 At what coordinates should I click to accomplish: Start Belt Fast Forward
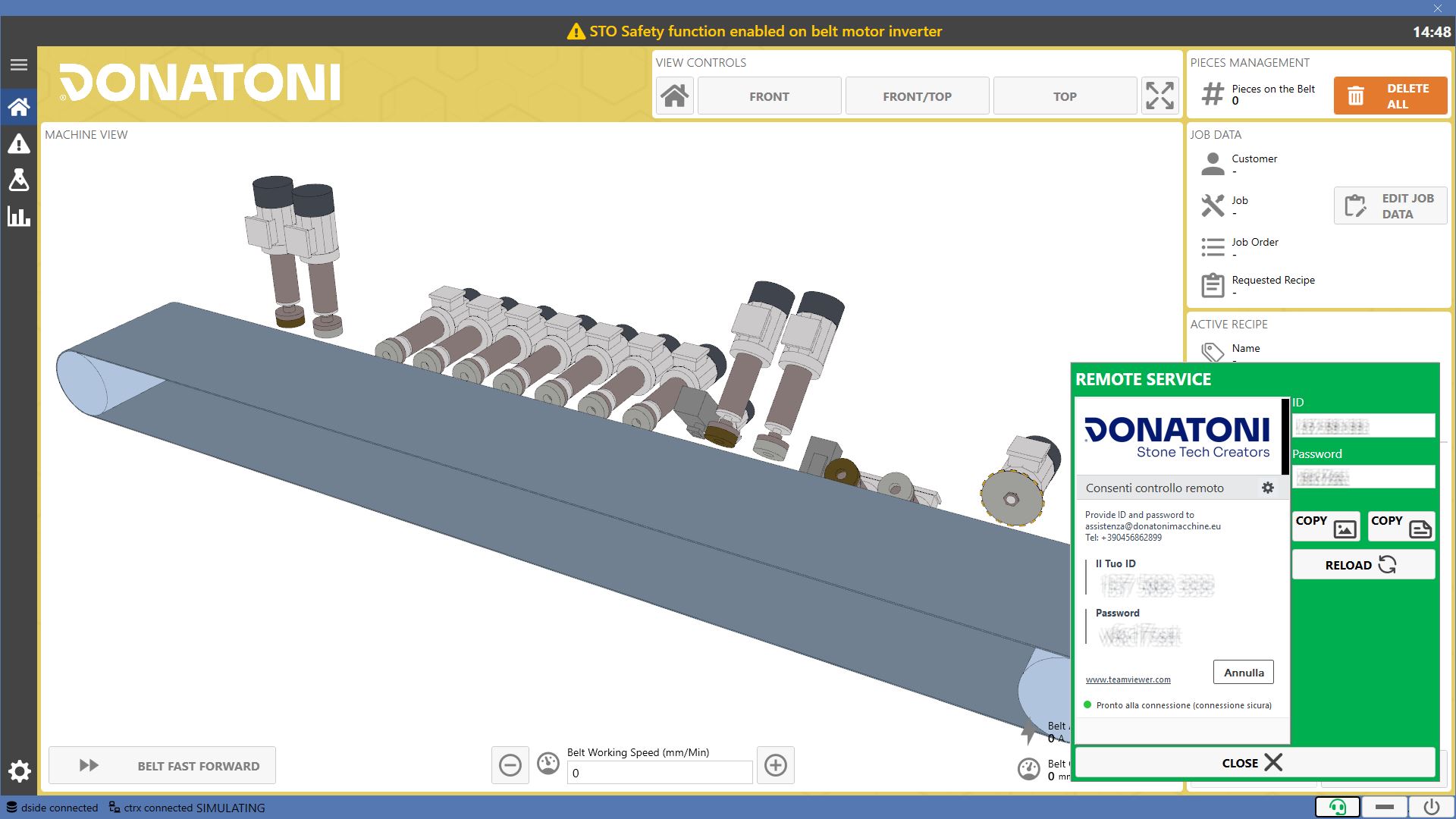coord(162,766)
